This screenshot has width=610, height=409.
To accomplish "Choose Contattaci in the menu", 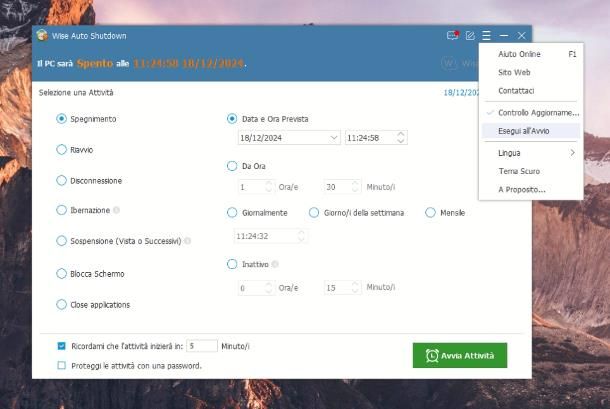I will pos(531,91).
